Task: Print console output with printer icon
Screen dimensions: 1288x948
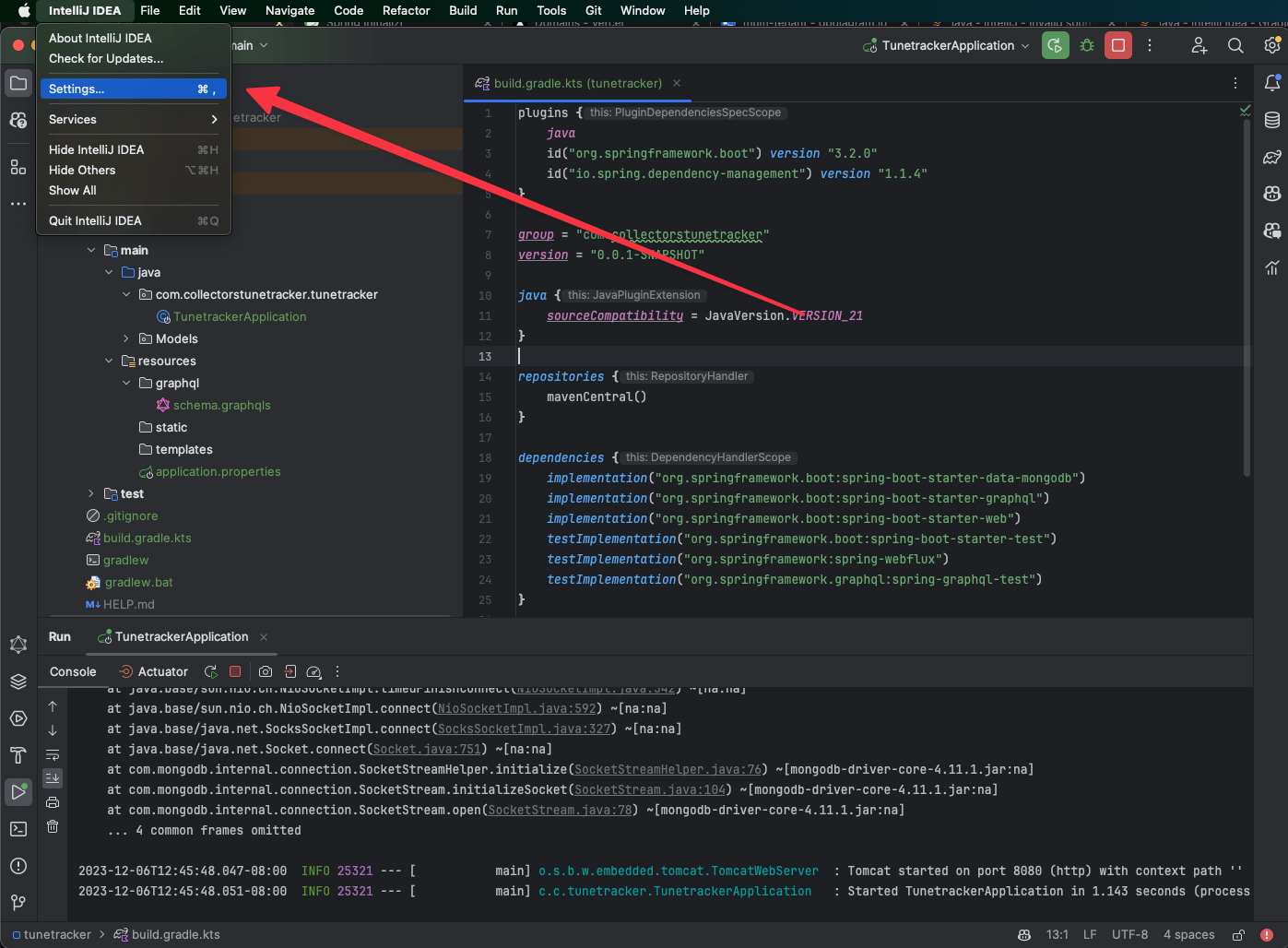Action: tap(53, 802)
